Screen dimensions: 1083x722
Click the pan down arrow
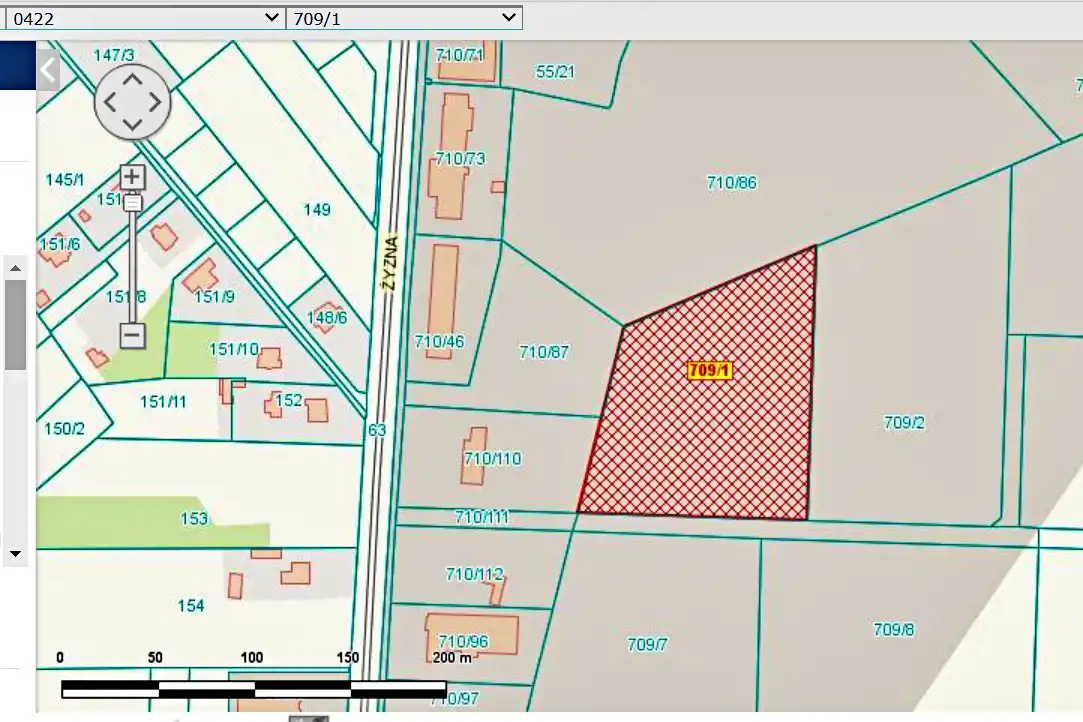pos(133,124)
